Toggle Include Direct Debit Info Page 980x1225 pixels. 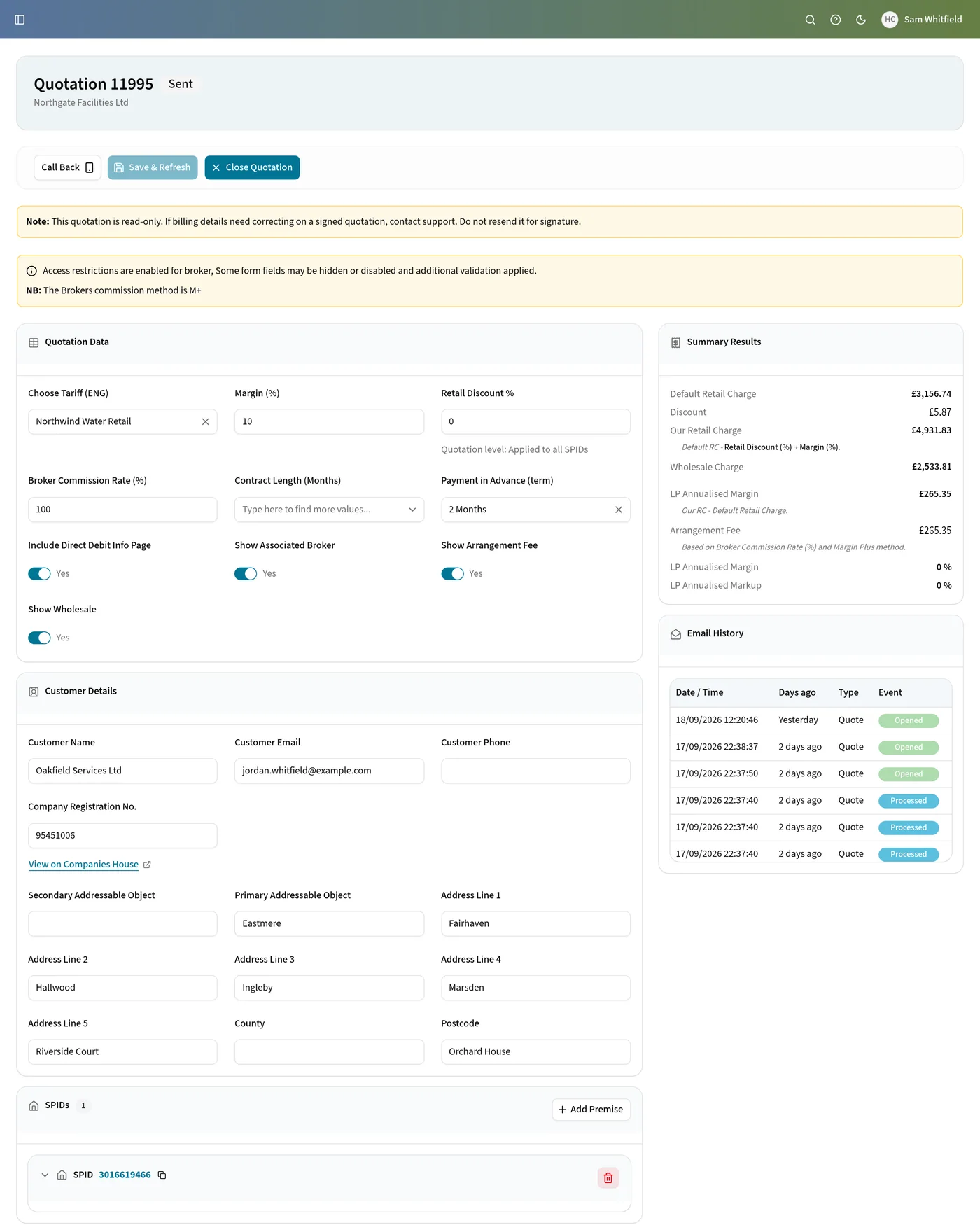click(39, 574)
